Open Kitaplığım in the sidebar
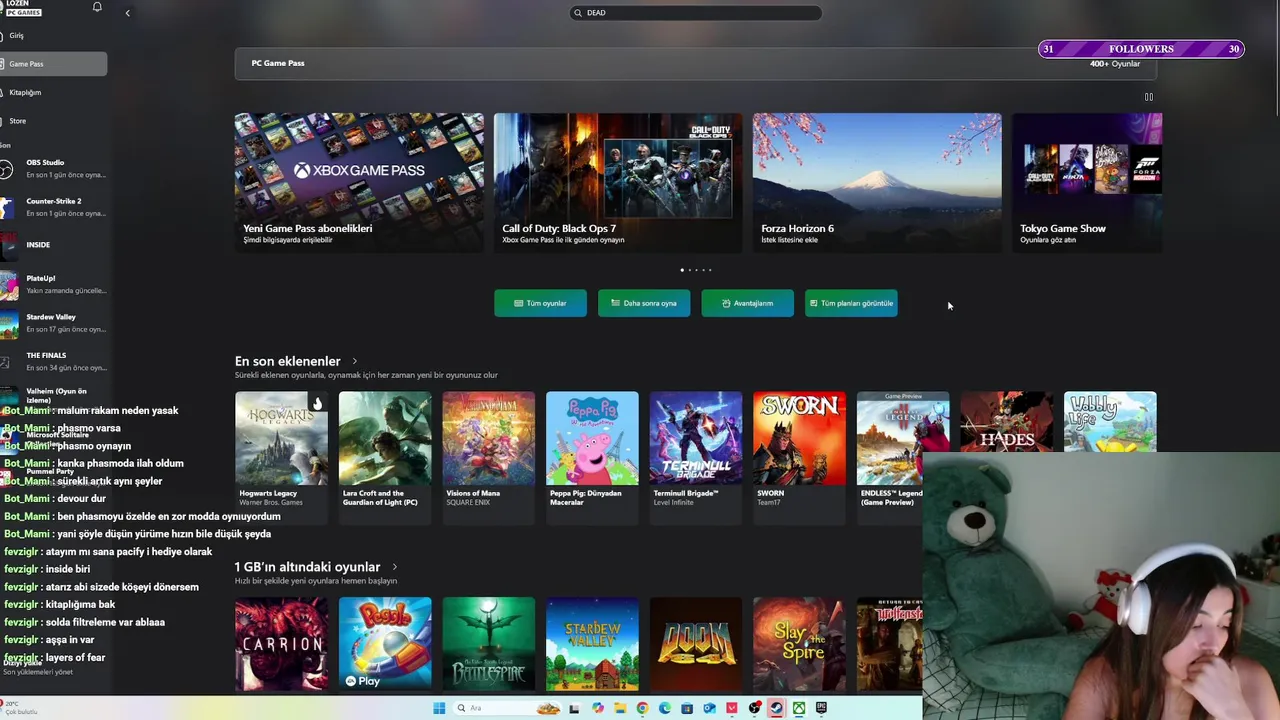 pos(54,92)
